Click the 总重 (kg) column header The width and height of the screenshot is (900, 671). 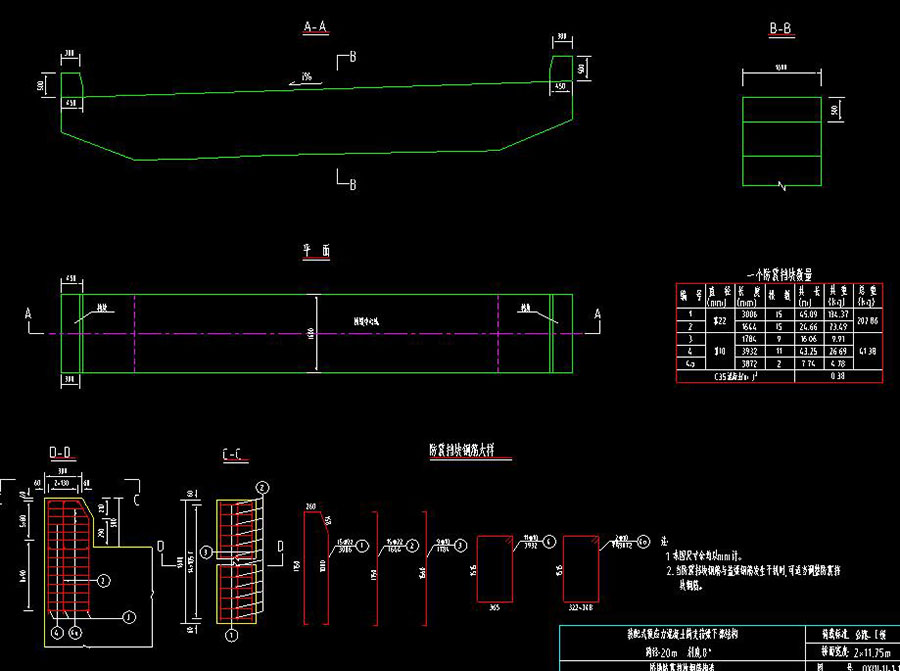pos(867,296)
